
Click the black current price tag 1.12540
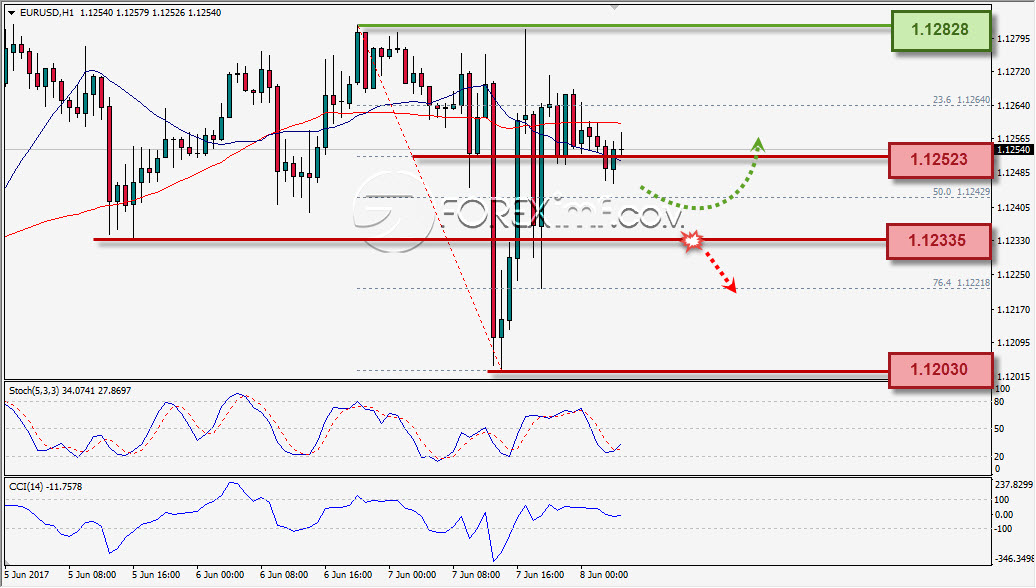1013,150
